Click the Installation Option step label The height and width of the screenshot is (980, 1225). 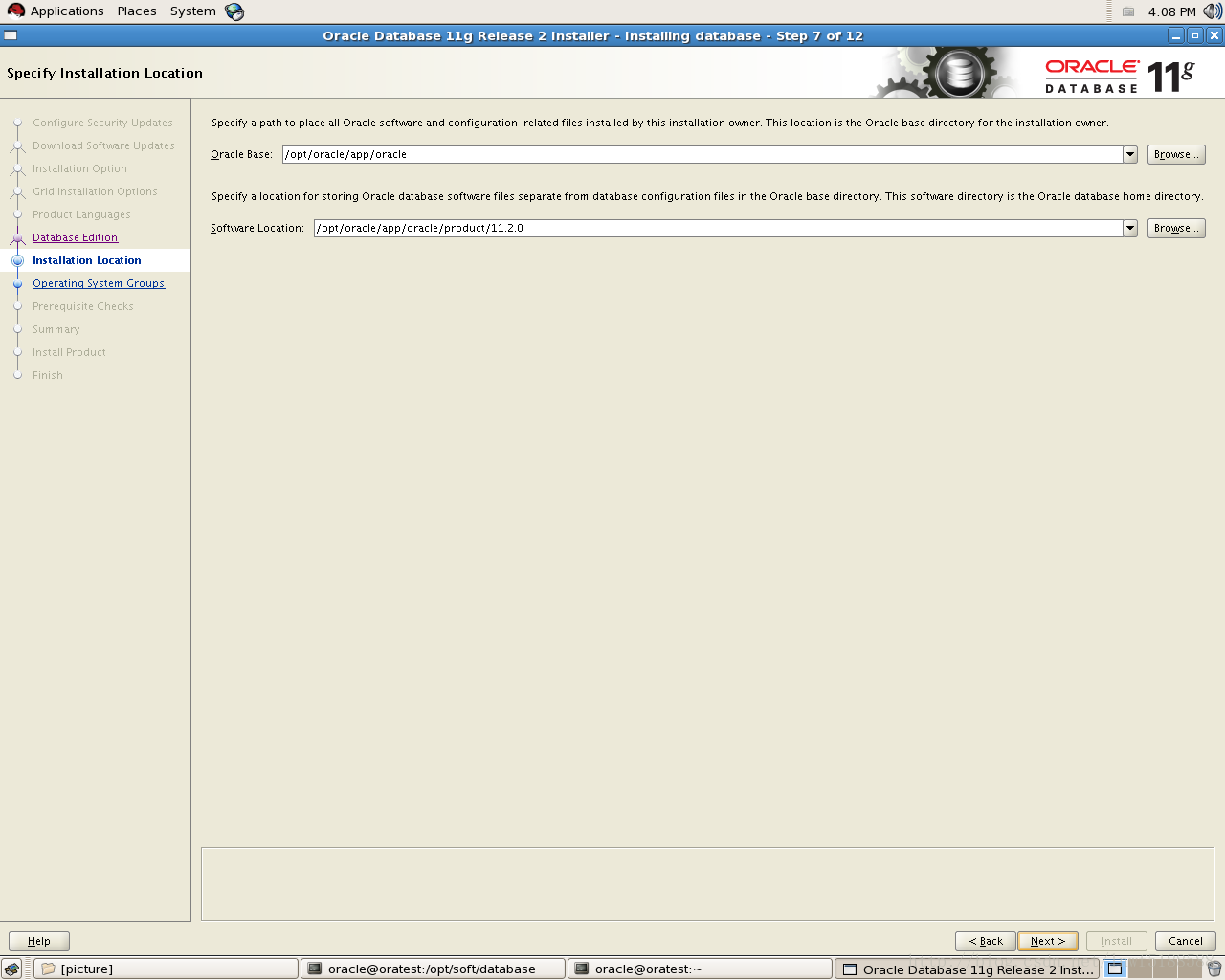[79, 168]
